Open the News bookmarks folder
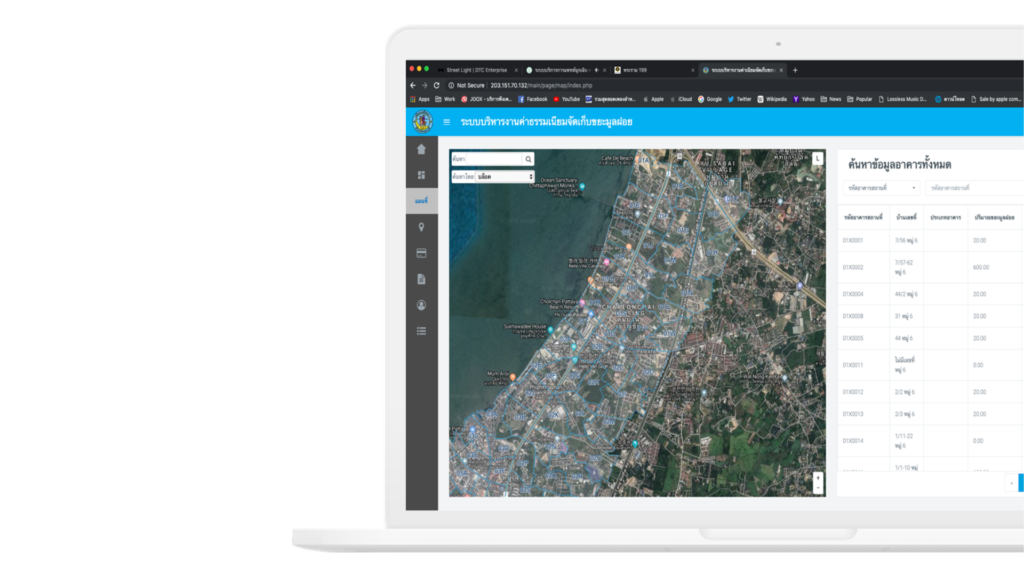The image size is (1024, 576). pyautogui.click(x=831, y=99)
